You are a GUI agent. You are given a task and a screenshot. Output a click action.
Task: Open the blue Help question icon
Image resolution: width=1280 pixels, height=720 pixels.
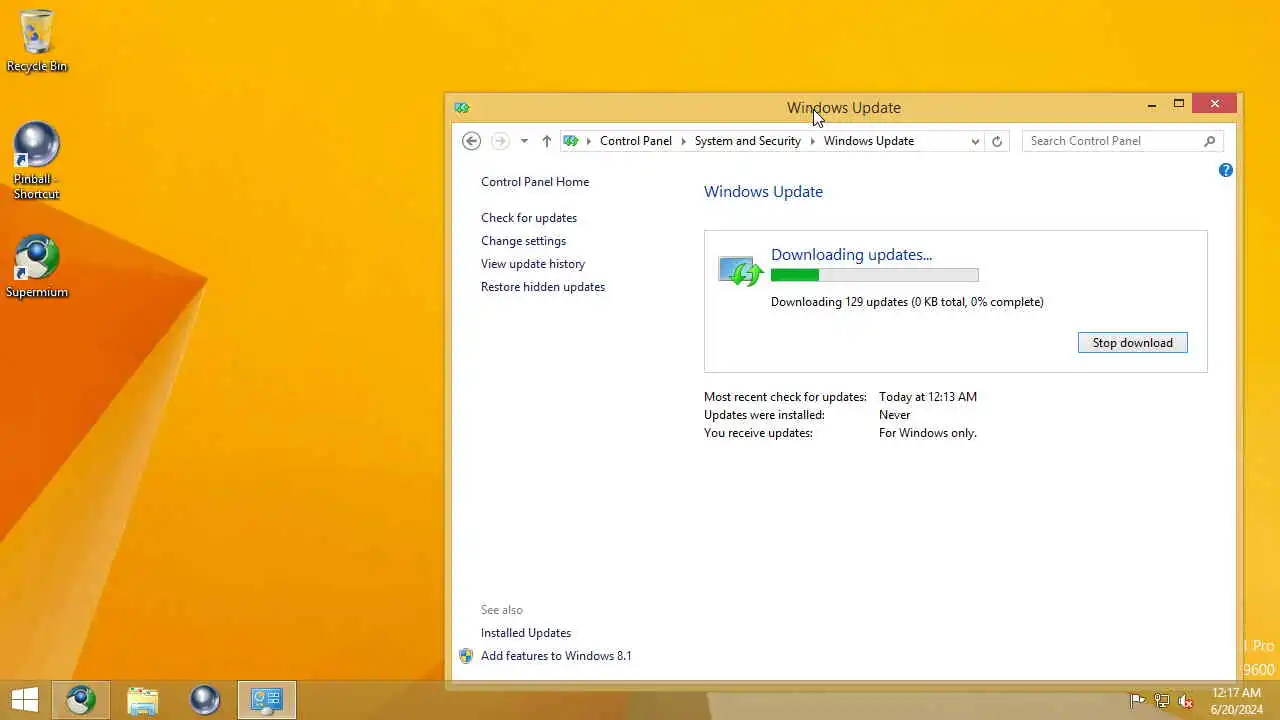[x=1226, y=170]
